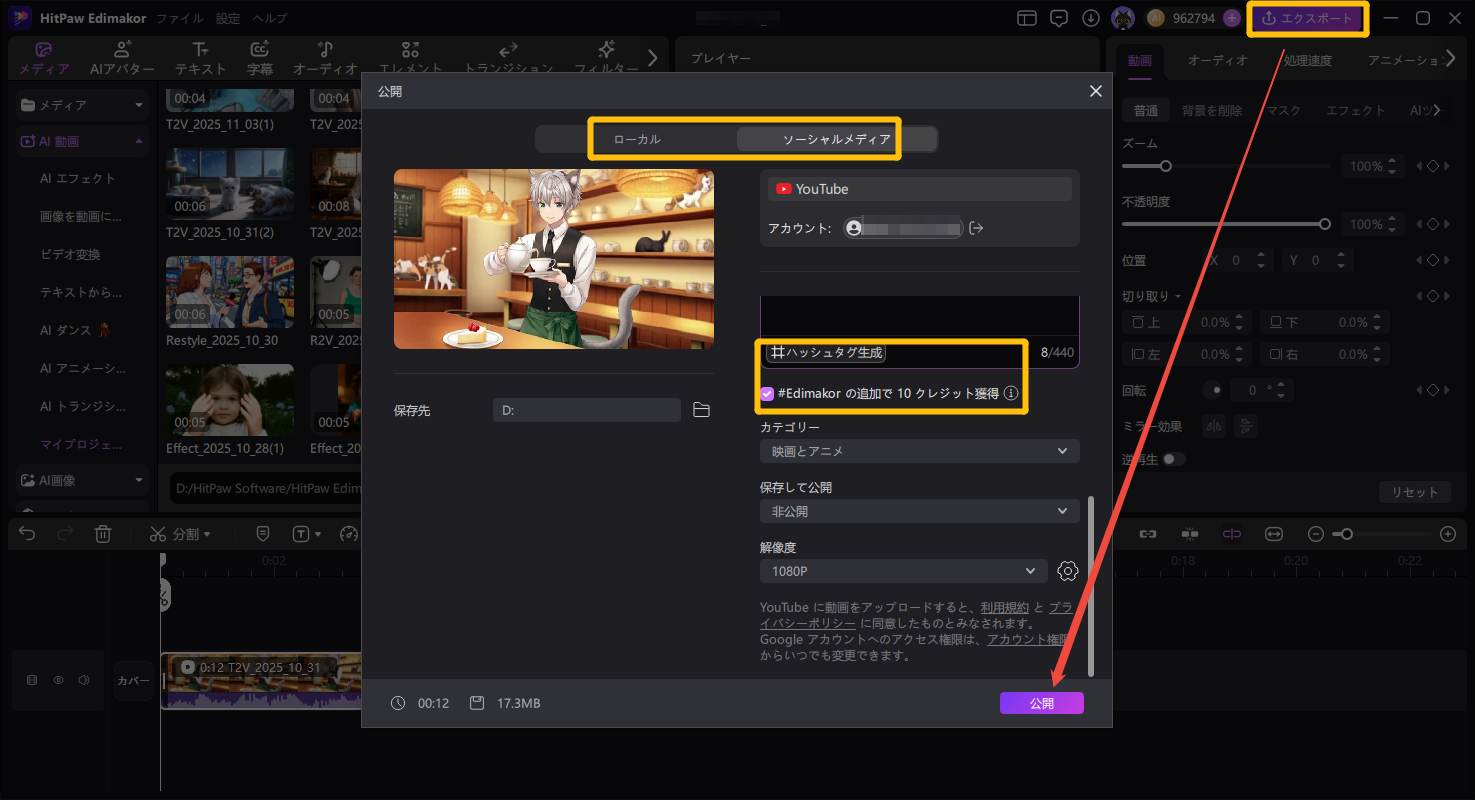Image resolution: width=1475 pixels, height=800 pixels.
Task: Switch to the ソーシャルメディア tab
Action: [x=820, y=139]
